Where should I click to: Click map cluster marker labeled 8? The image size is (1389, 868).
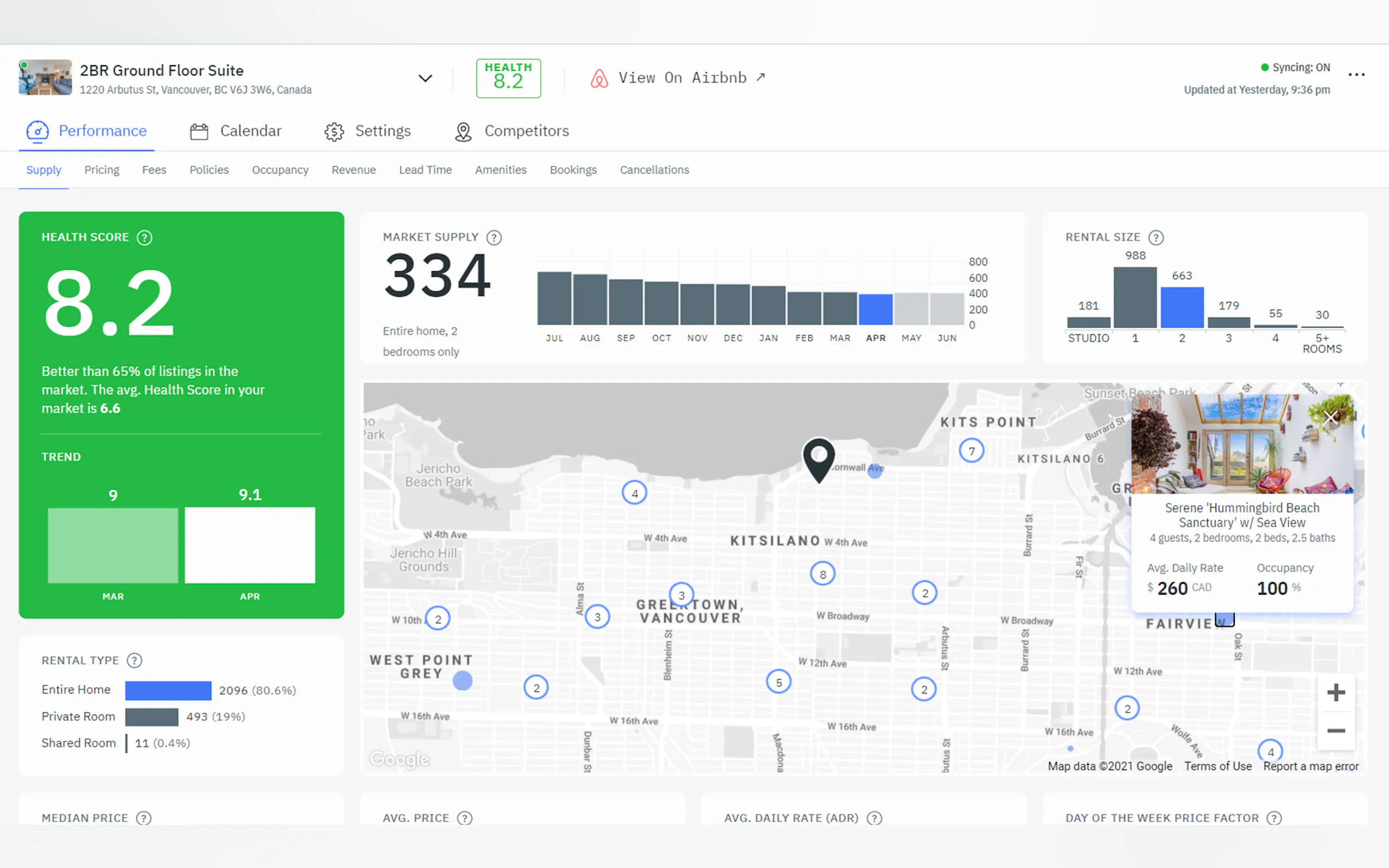(x=822, y=574)
